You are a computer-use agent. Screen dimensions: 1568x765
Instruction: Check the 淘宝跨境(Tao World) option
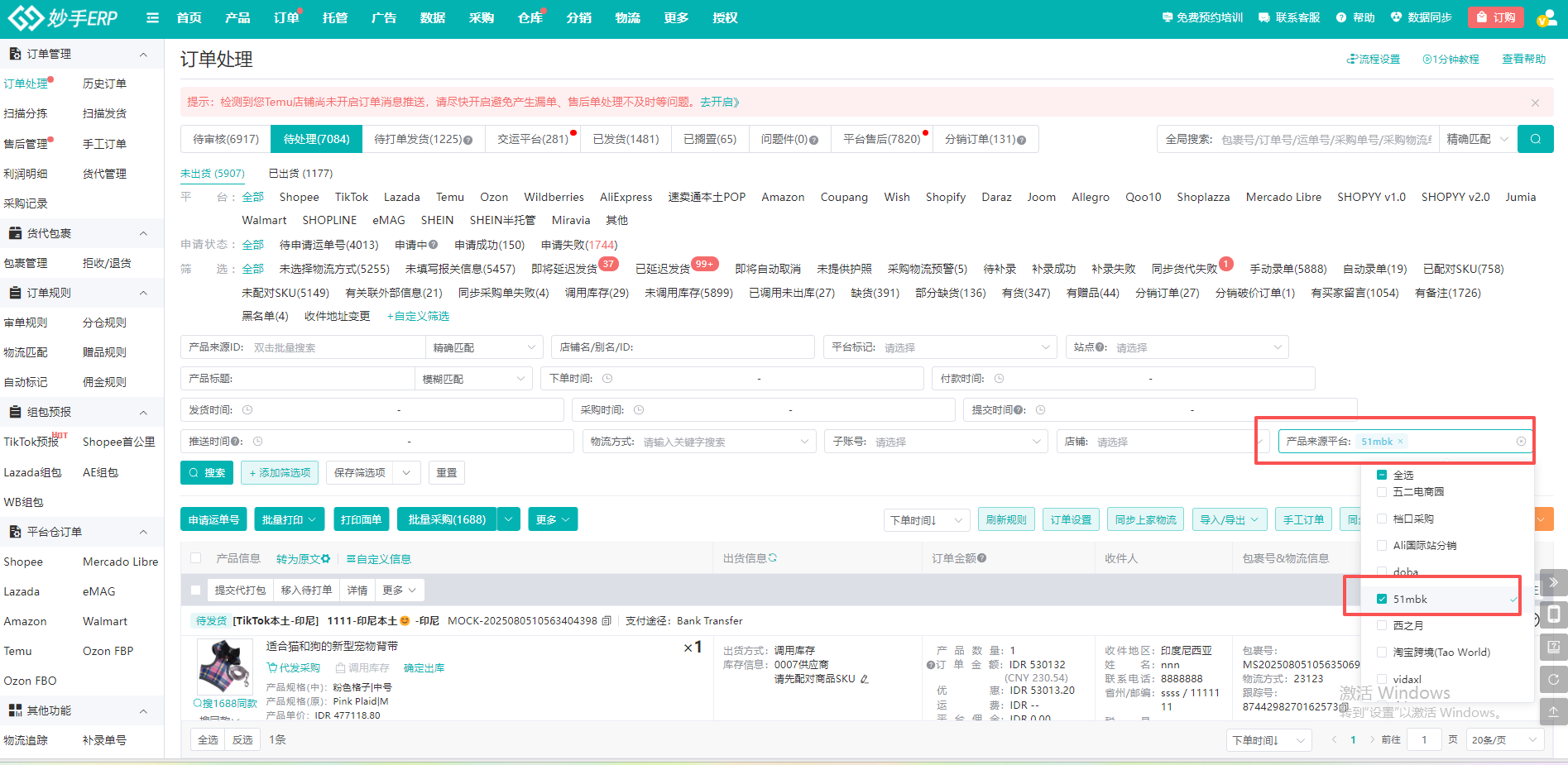[x=1382, y=652]
